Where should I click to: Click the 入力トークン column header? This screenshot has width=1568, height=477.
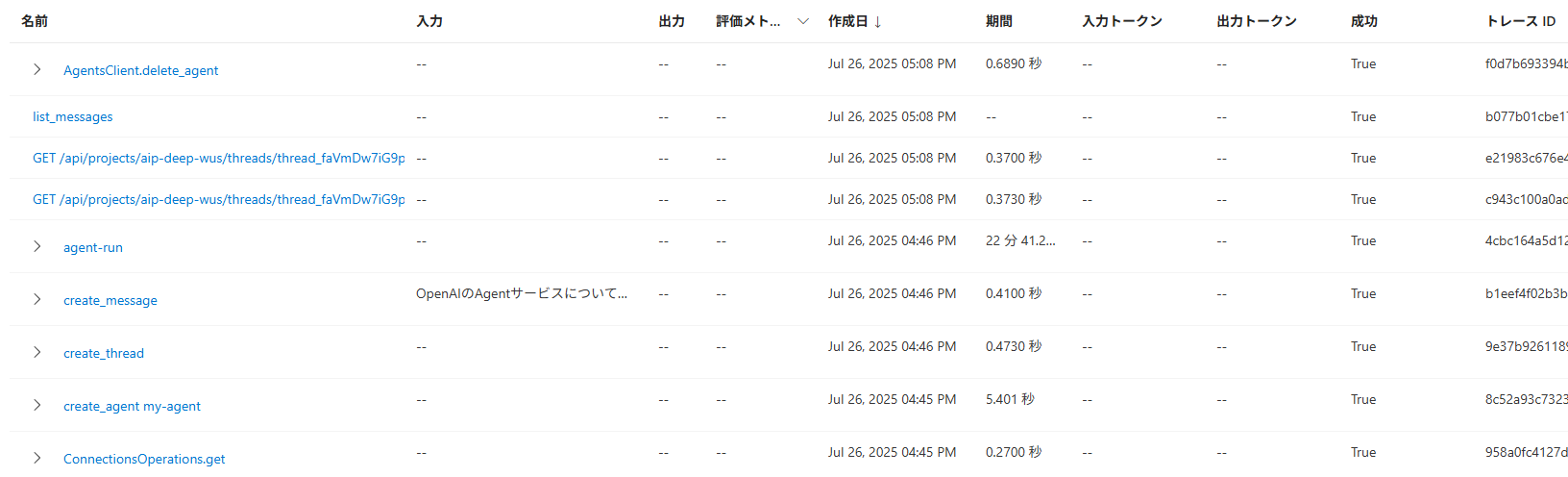(x=1122, y=21)
